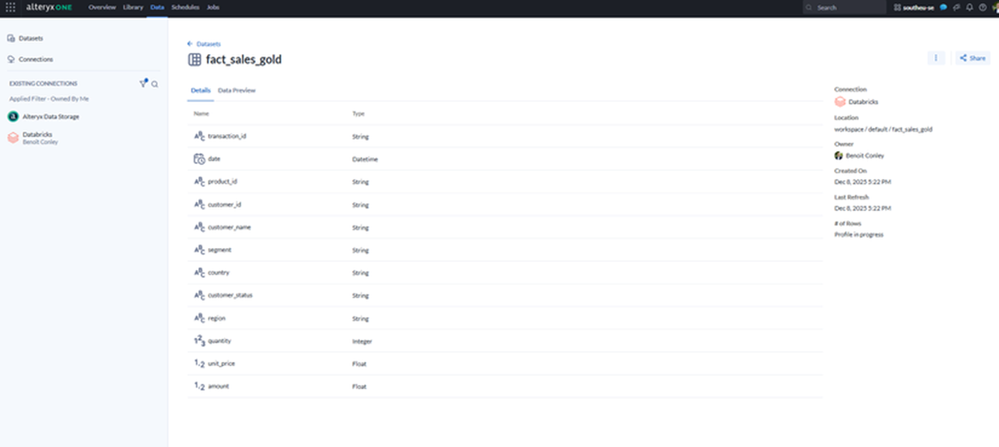999x447 pixels.
Task: Click the Profile in progress status
Action: click(x=859, y=234)
